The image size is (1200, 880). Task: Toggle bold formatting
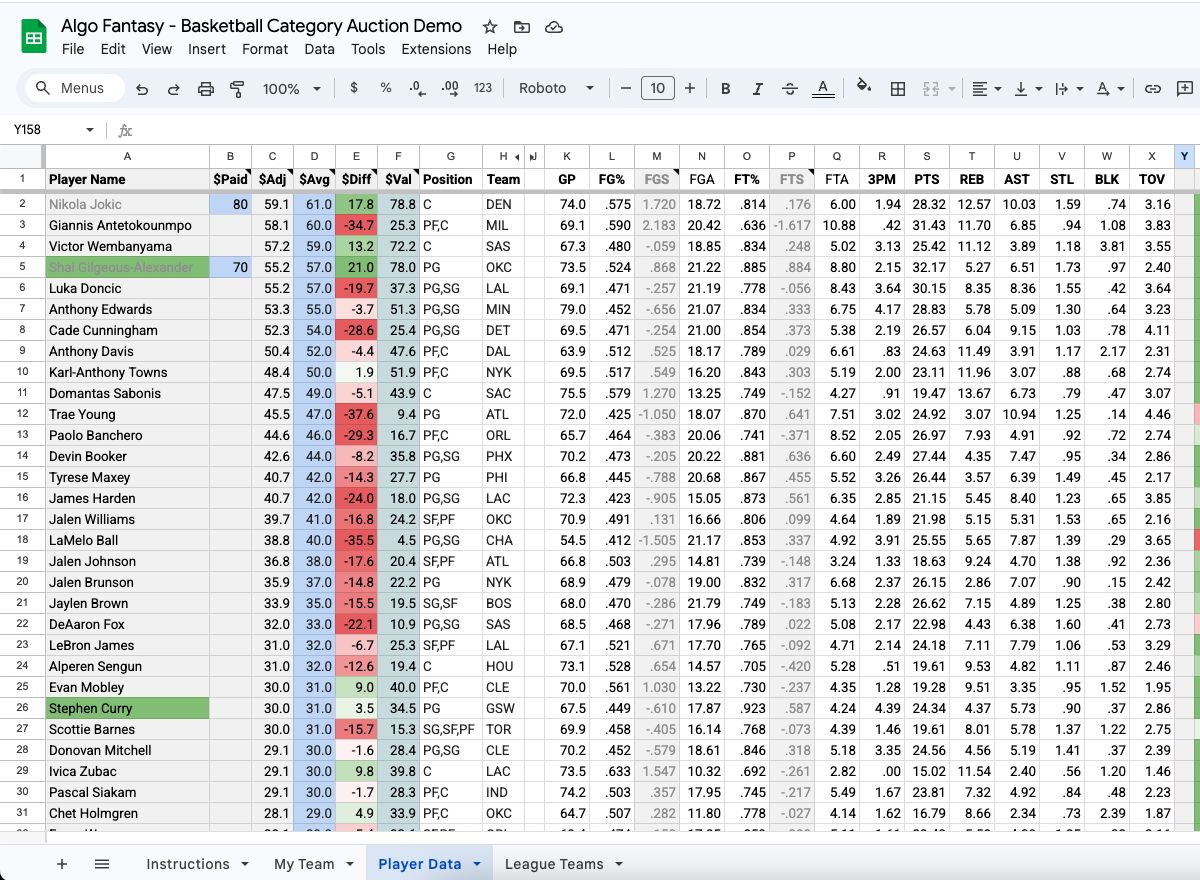[726, 89]
